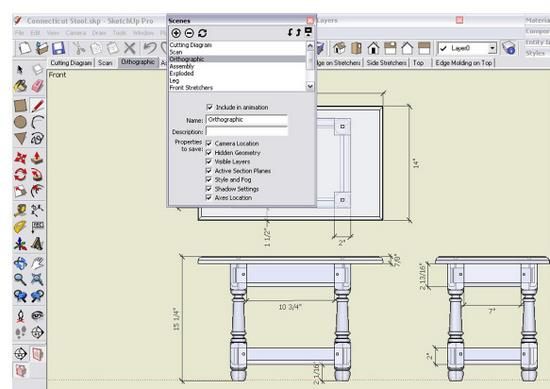Select the Zoom magnifier tool

(20, 280)
